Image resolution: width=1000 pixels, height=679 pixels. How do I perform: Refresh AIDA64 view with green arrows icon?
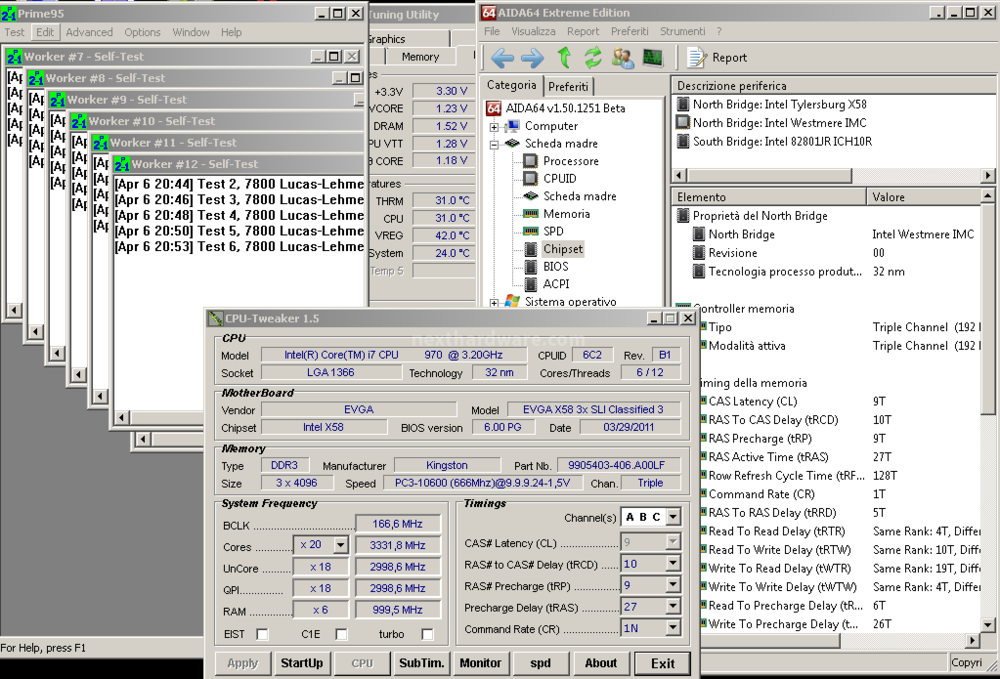pos(593,57)
